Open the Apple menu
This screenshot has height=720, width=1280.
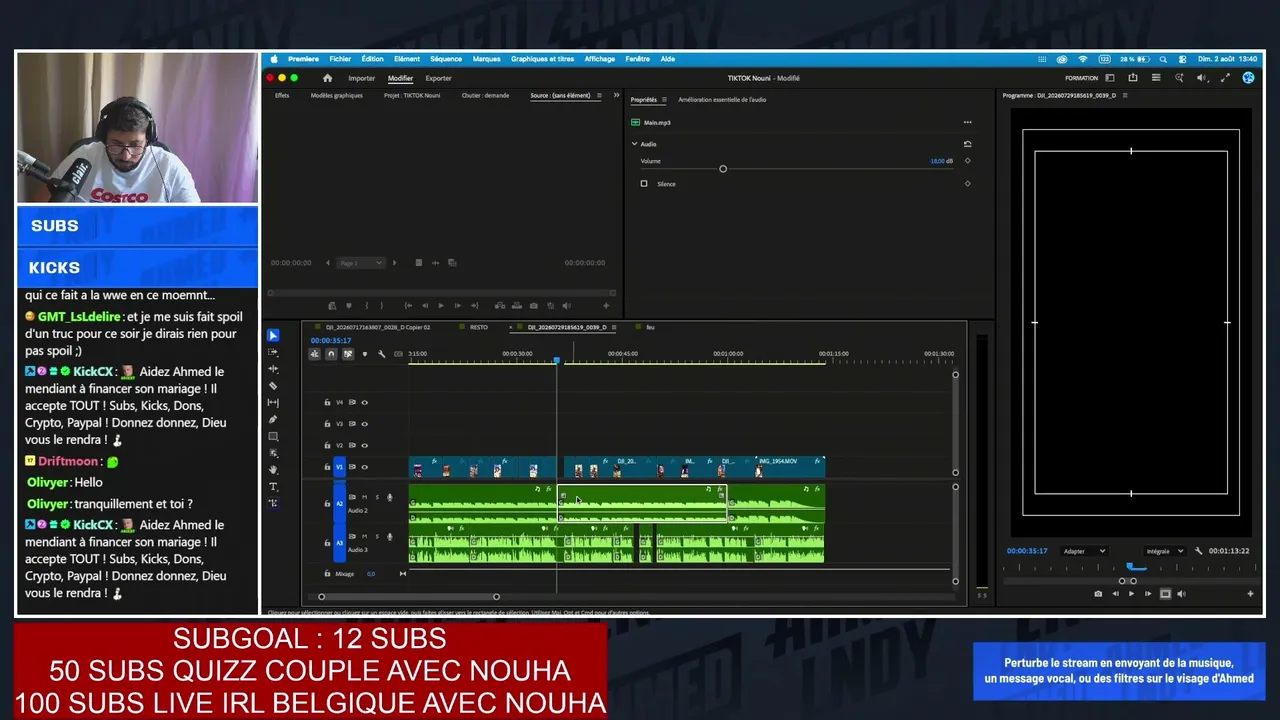coord(274,59)
